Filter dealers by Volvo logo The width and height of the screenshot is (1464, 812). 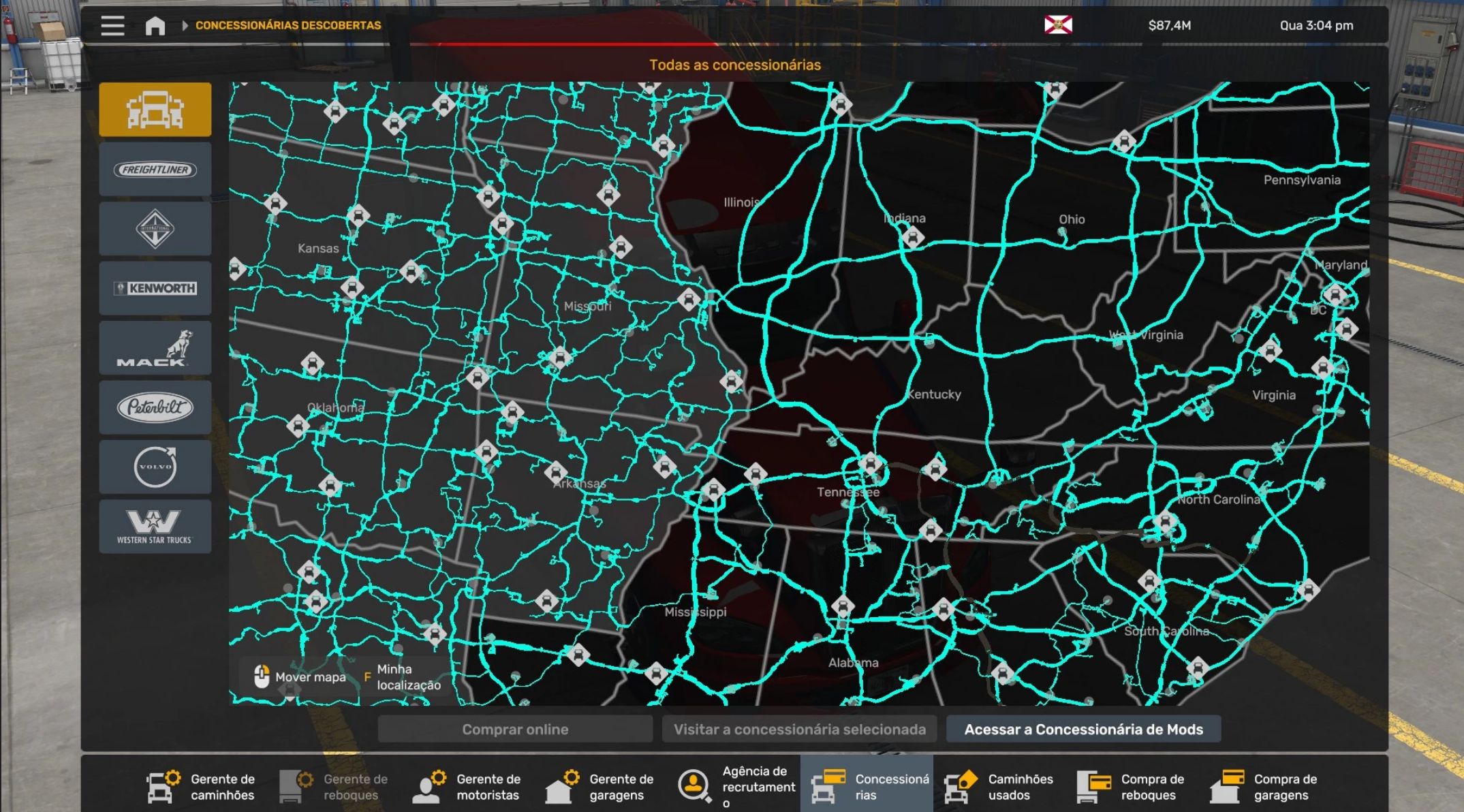[155, 467]
